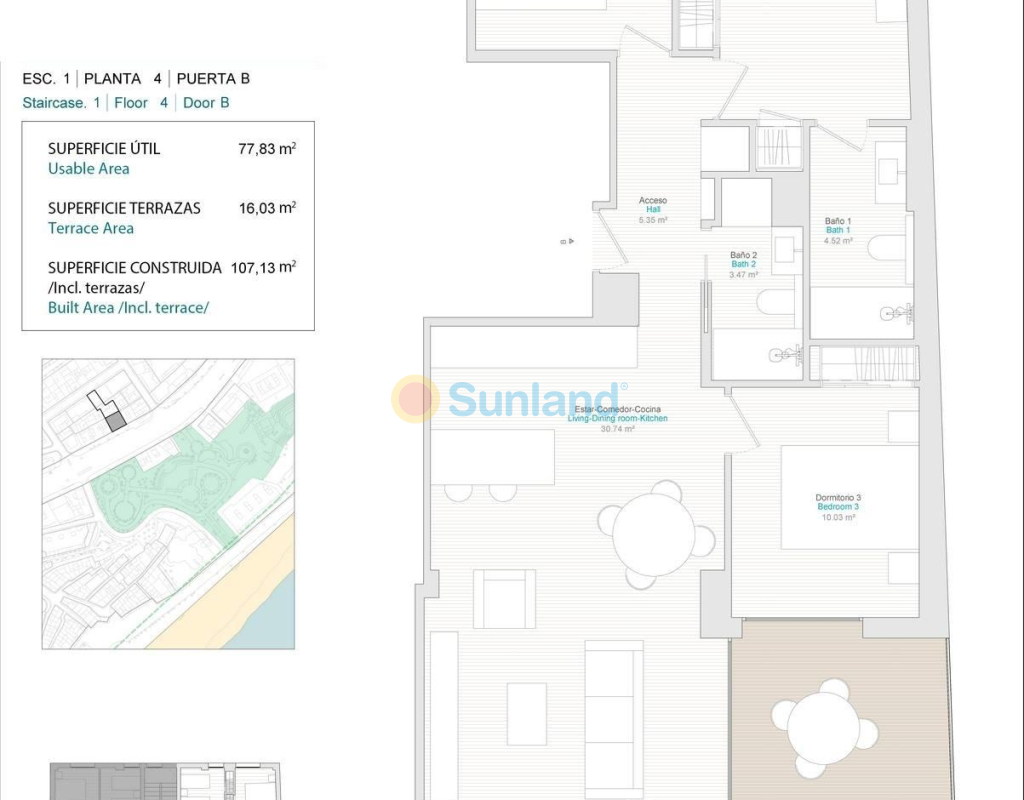Image resolution: width=1024 pixels, height=800 pixels.
Task: Open the building key plan thumbnail at bottom
Action: pos(165,781)
